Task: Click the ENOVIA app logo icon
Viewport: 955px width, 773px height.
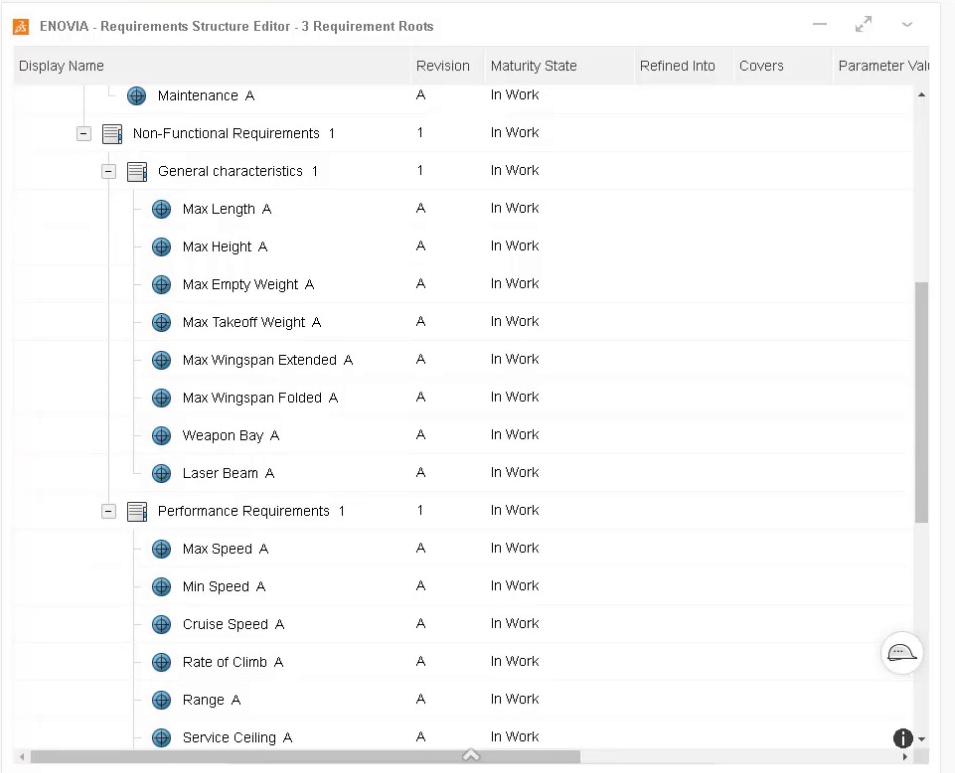Action: pos(21,27)
